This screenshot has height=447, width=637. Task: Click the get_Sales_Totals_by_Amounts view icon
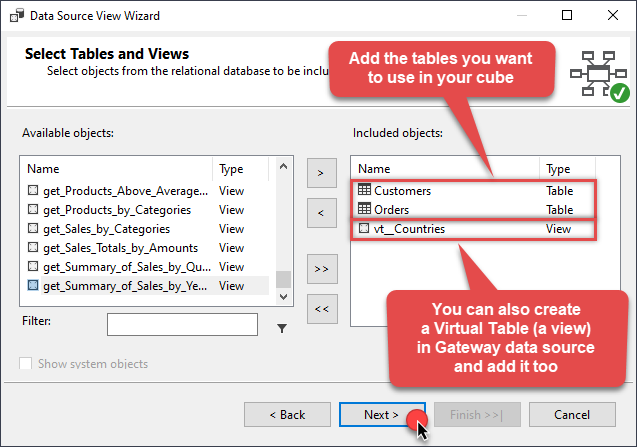click(x=33, y=248)
